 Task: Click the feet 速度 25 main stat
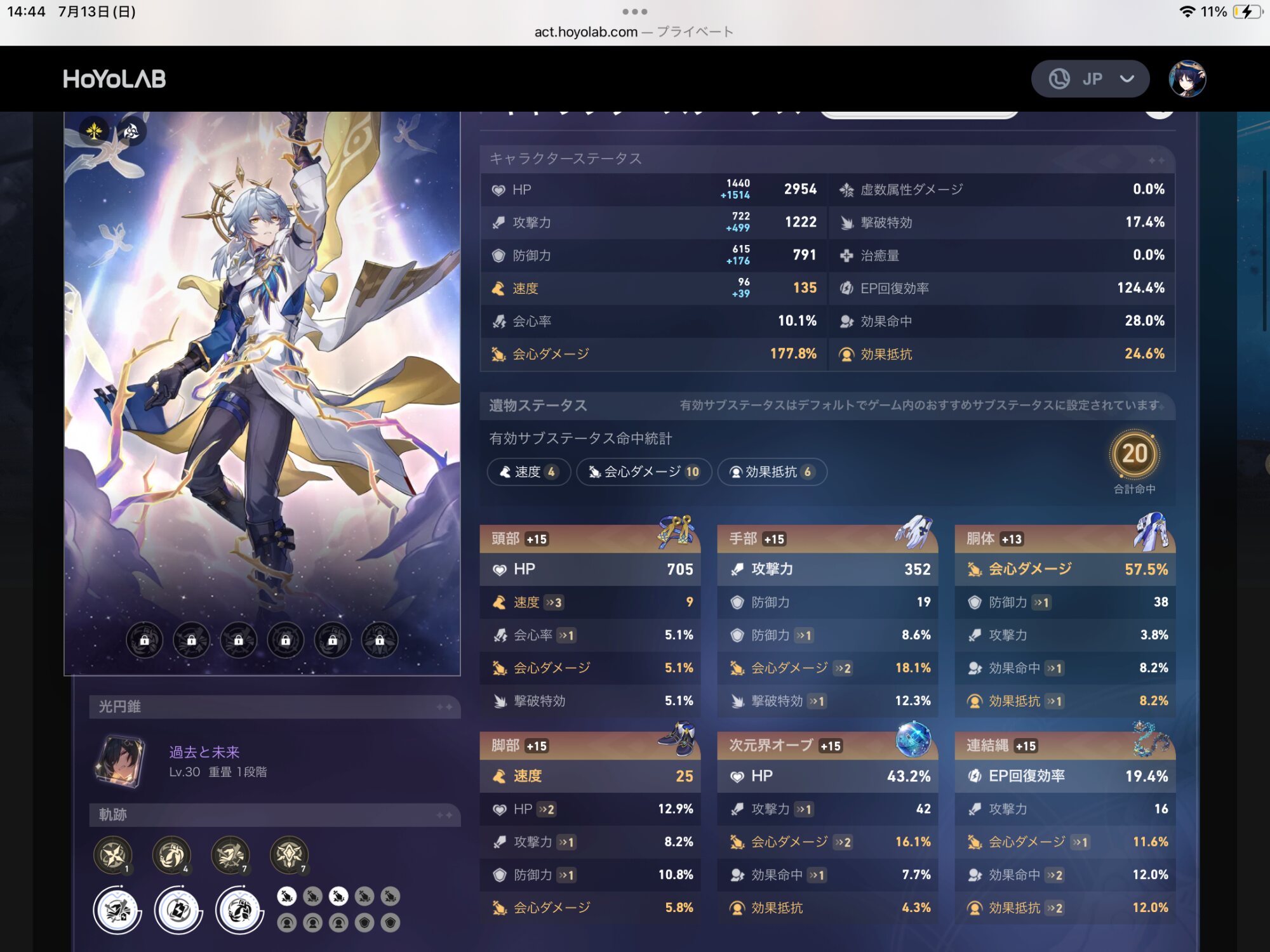[x=589, y=776]
